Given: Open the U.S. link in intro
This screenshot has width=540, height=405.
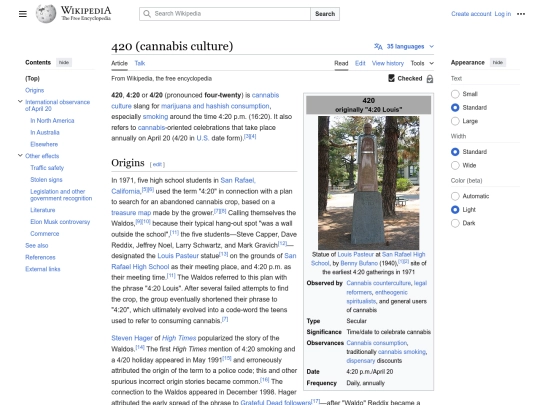Looking at the screenshot, I should (x=203, y=138).
